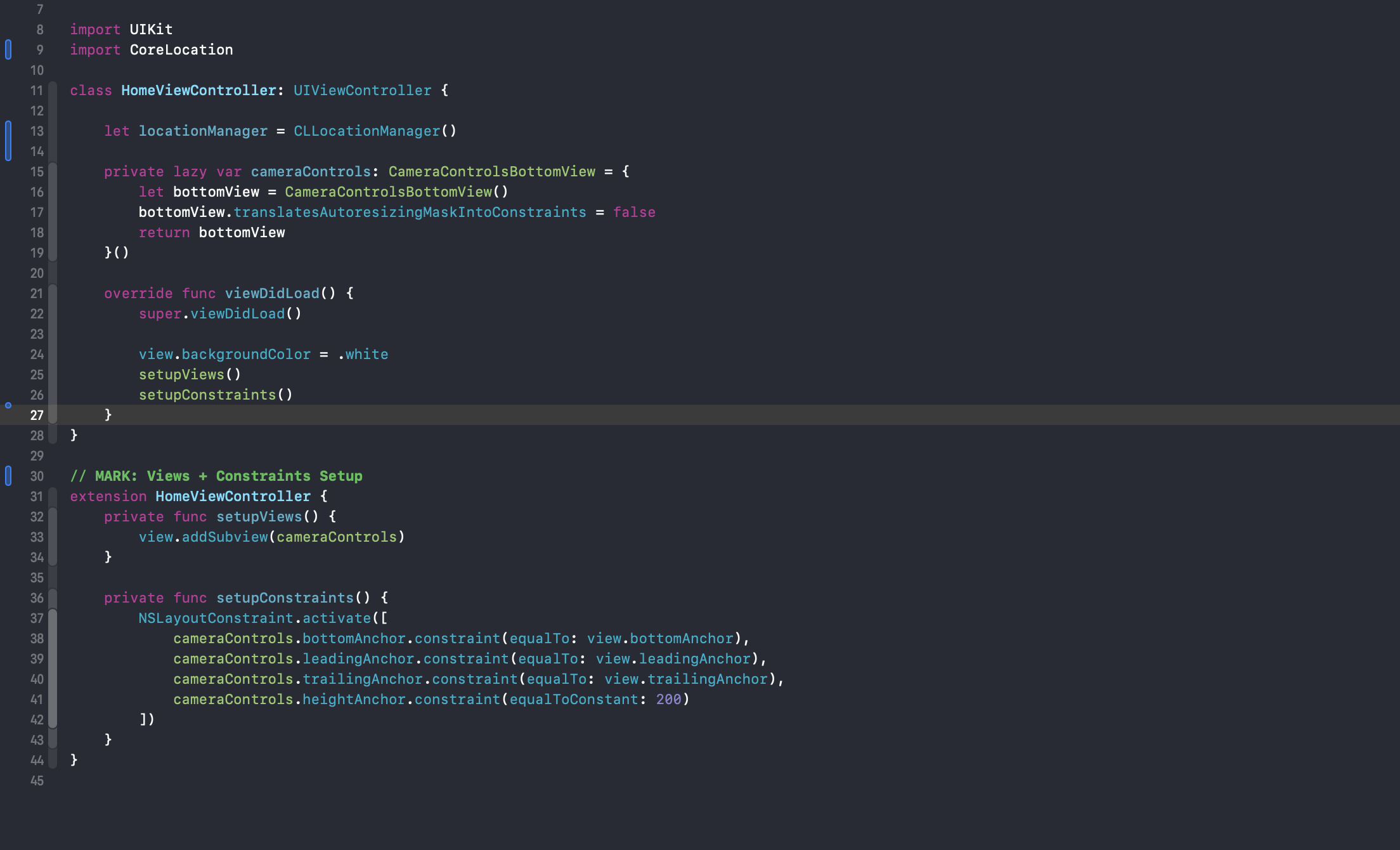1400x850 pixels.
Task: Fold the HomeViewController class via ribbon at line 11
Action: tap(53, 90)
